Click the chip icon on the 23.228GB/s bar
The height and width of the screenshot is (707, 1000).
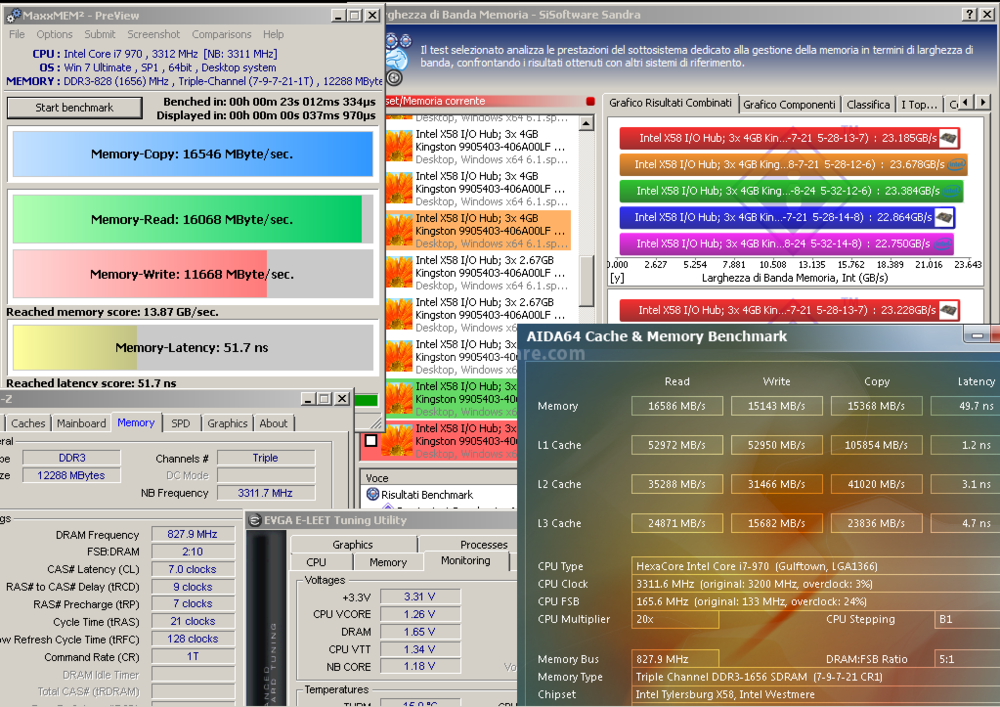tap(948, 310)
